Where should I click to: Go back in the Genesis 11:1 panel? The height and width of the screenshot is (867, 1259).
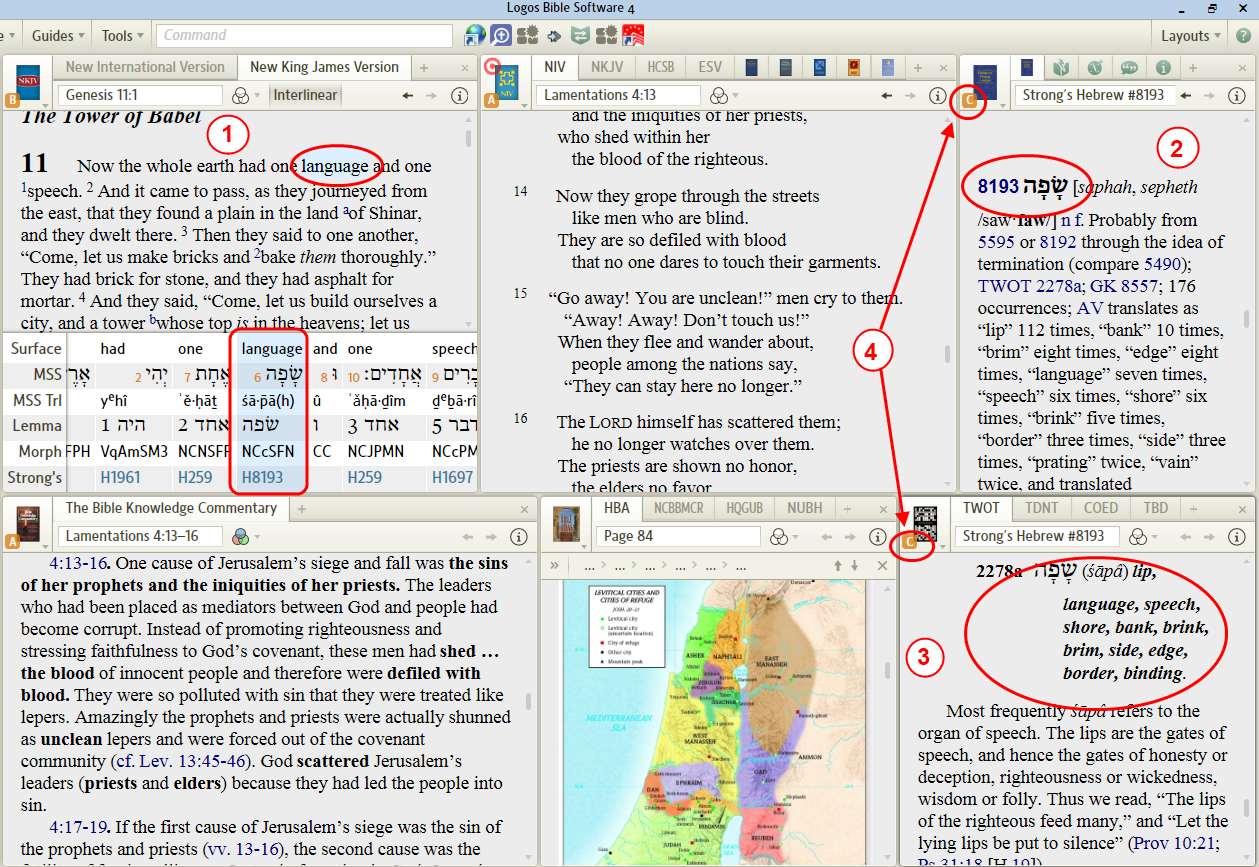tap(407, 96)
